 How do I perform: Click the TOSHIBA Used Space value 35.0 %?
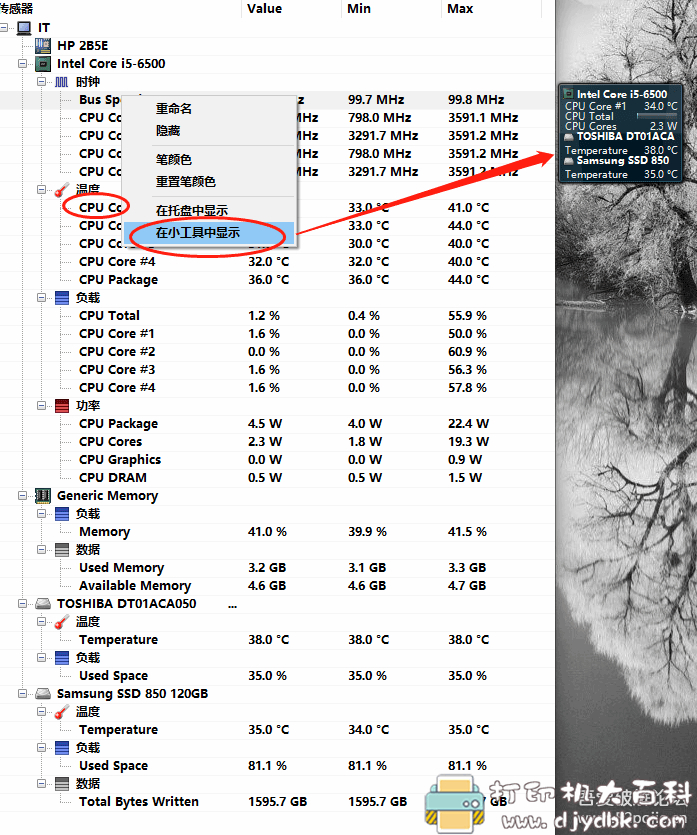pos(267,676)
